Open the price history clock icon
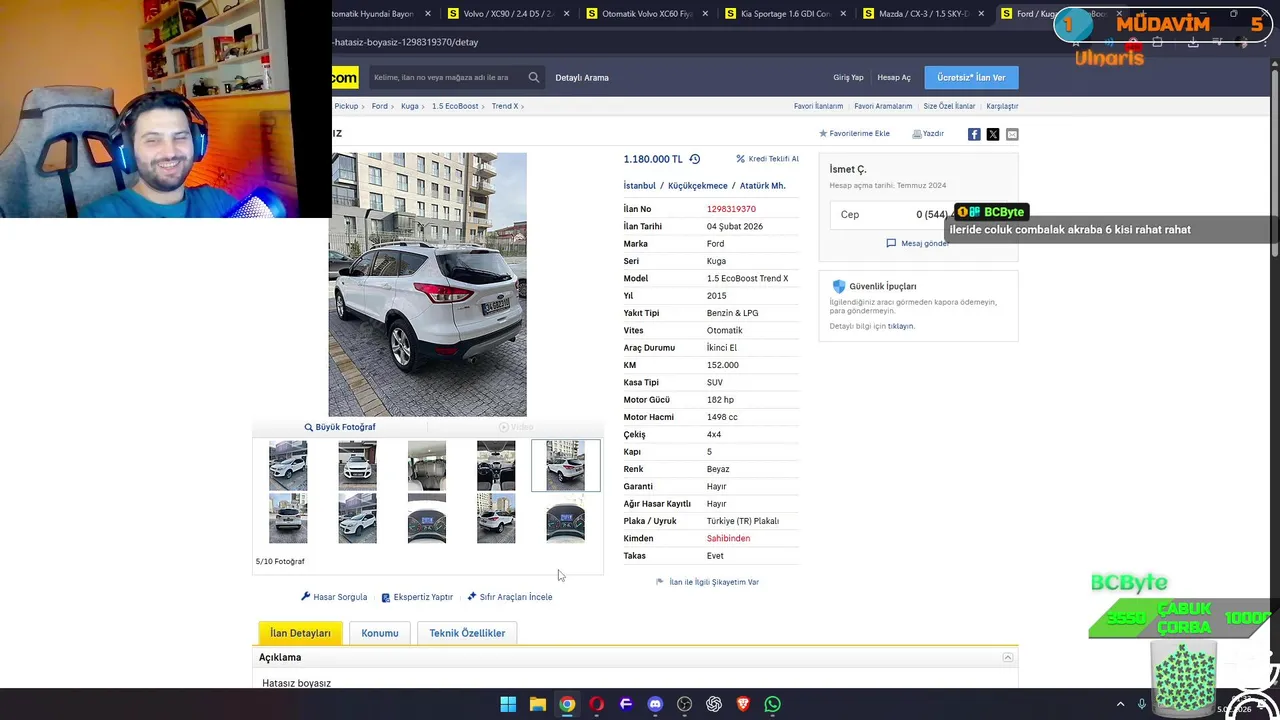The height and width of the screenshot is (720, 1280). (x=695, y=159)
